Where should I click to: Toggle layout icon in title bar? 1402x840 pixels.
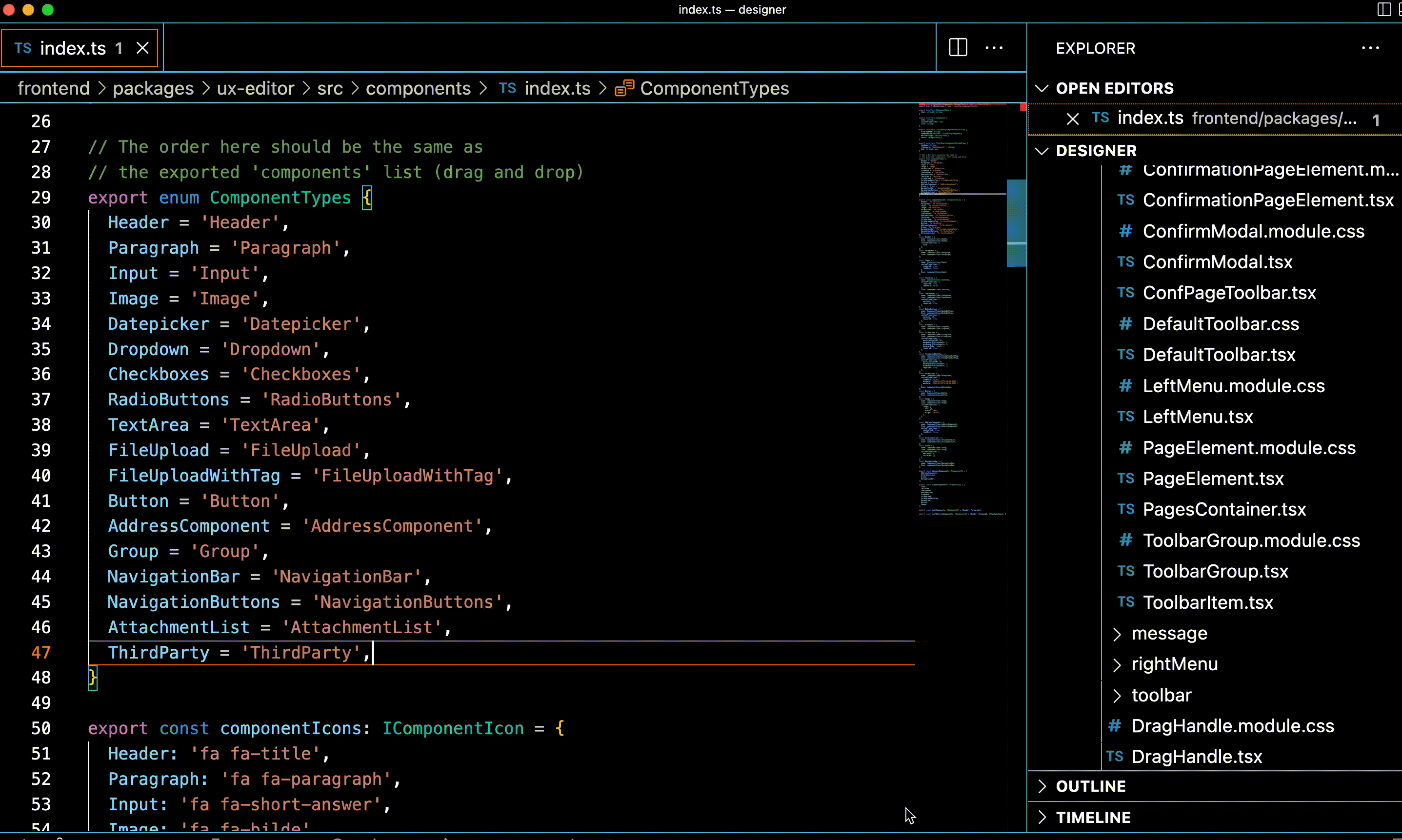point(1383,9)
